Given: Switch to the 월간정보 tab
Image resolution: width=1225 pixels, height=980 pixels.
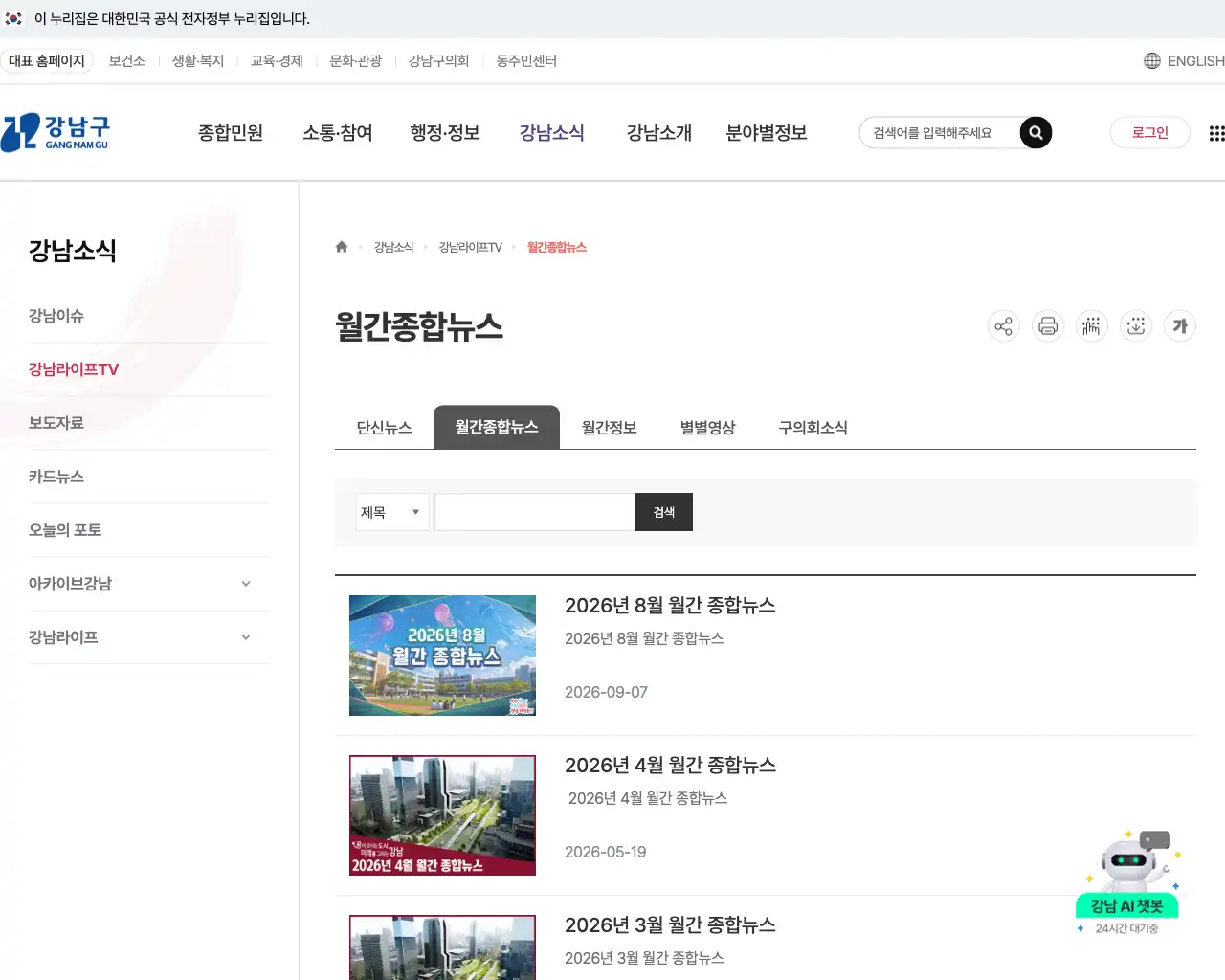Looking at the screenshot, I should click(610, 428).
